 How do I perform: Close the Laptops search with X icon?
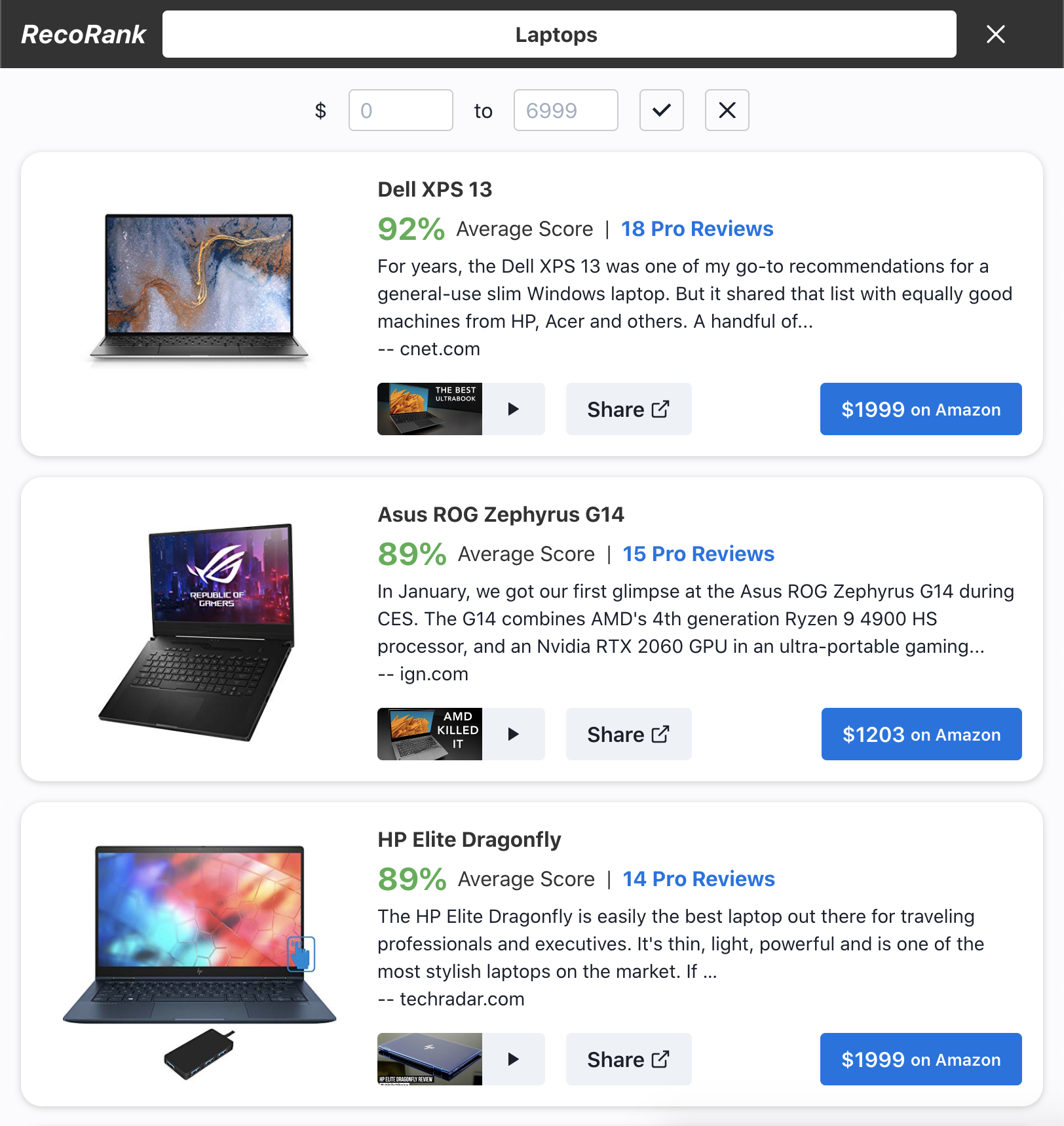pos(995,34)
